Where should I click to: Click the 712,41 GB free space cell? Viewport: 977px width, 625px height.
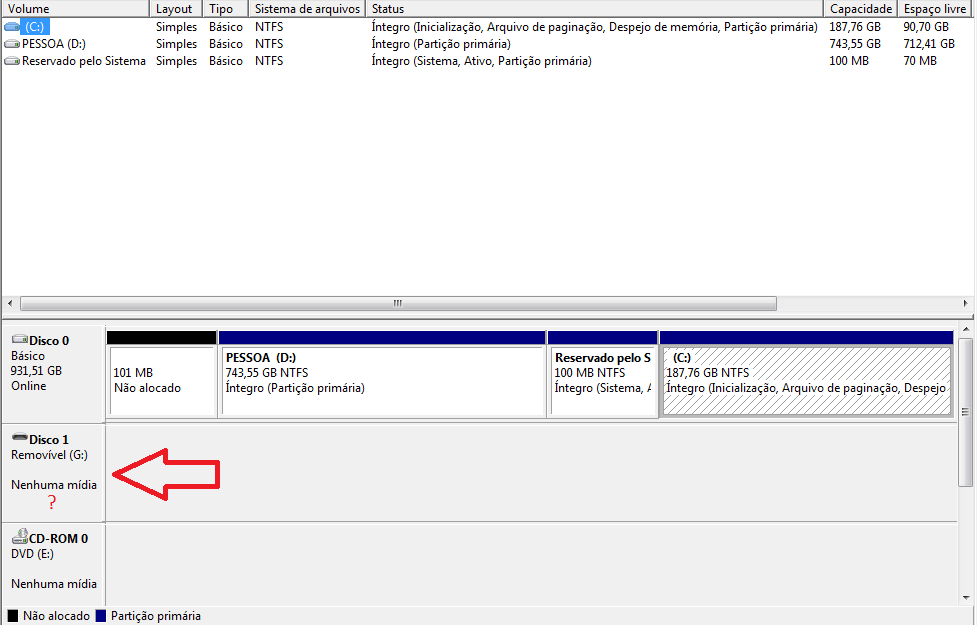[x=928, y=44]
